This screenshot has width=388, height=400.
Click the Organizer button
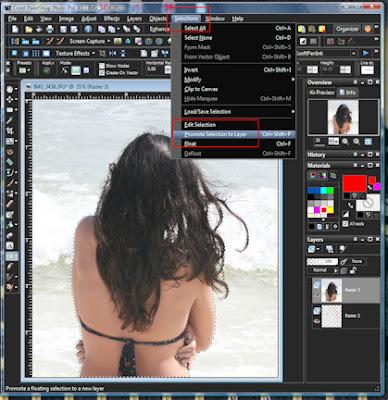point(347,29)
